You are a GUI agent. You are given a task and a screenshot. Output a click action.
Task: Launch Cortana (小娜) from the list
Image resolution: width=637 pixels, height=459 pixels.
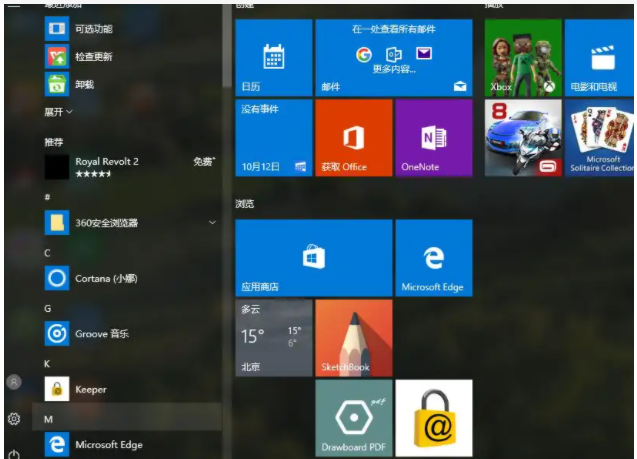pos(130,278)
